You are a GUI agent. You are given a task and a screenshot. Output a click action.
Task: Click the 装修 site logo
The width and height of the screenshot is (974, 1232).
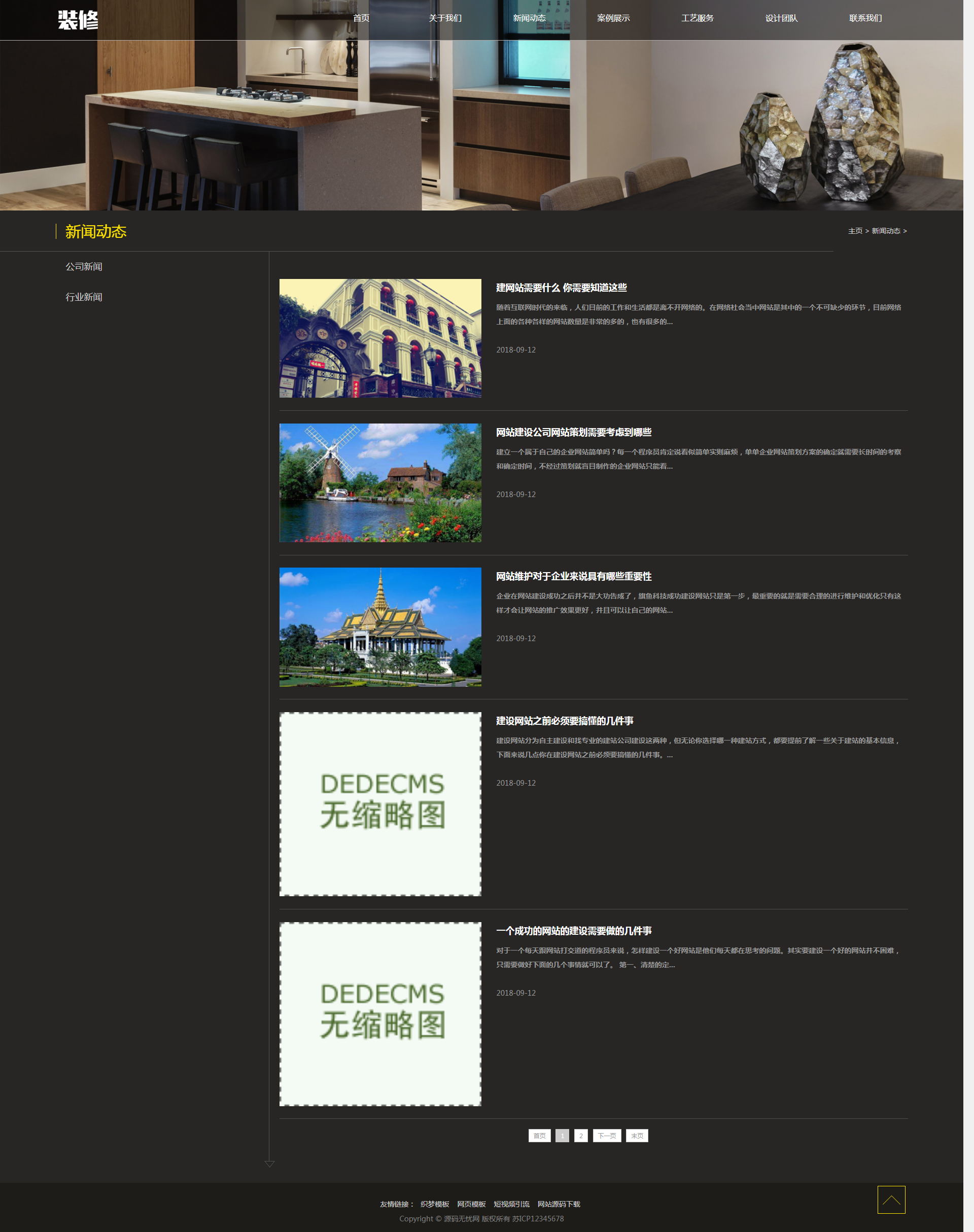[78, 20]
